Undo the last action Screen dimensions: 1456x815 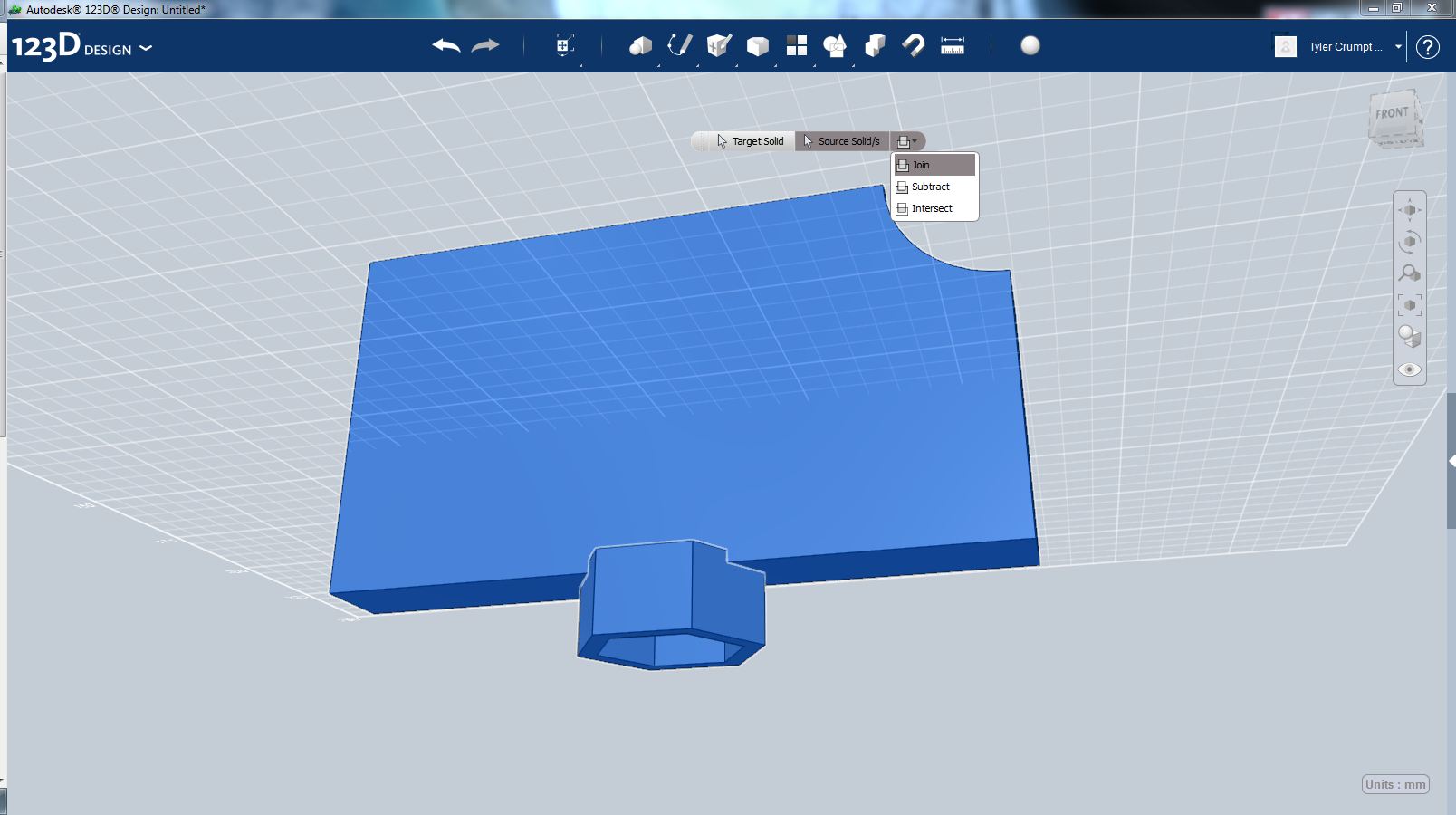pos(446,45)
